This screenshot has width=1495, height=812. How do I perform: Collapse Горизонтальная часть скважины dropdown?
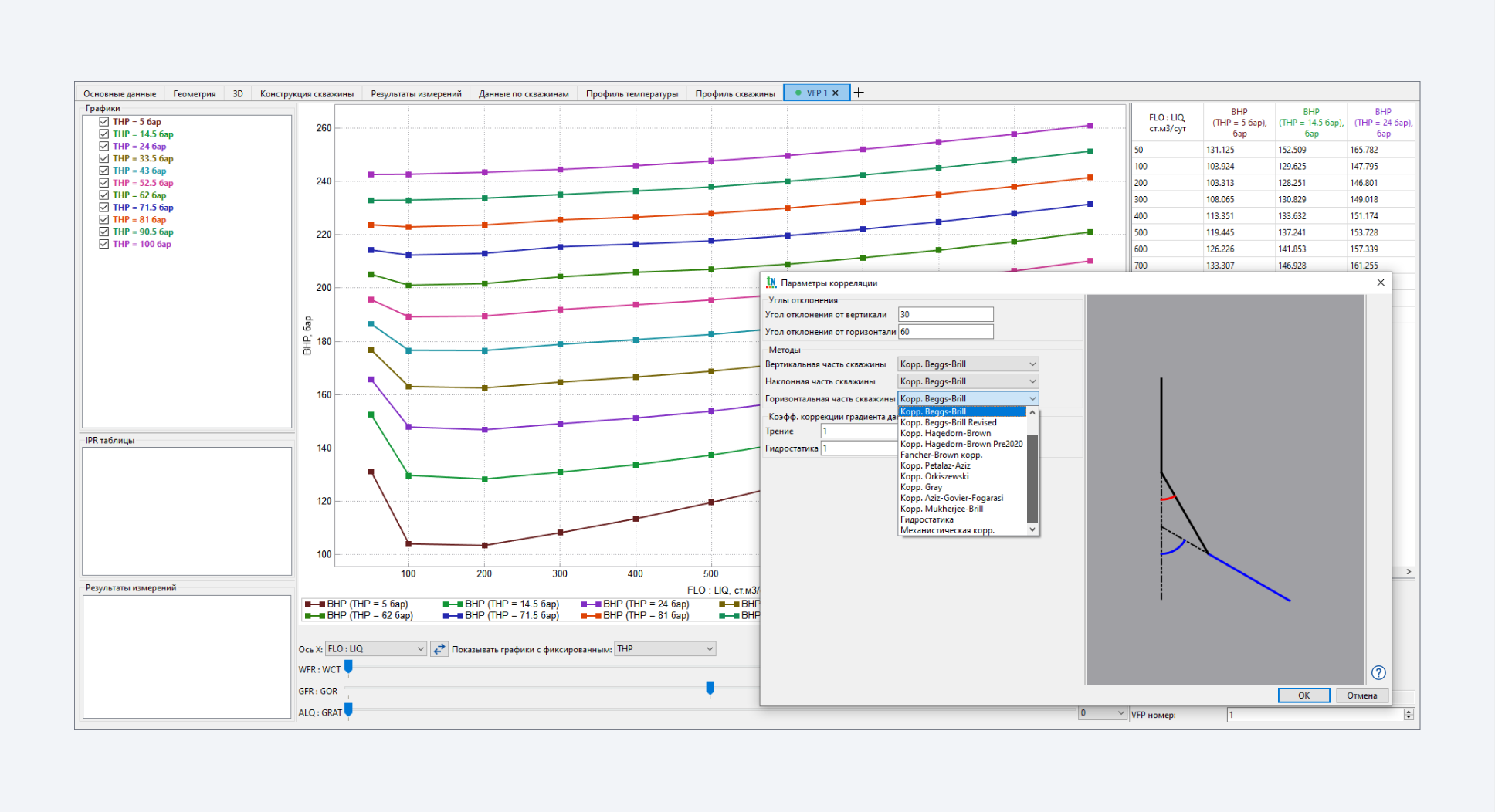968,398
